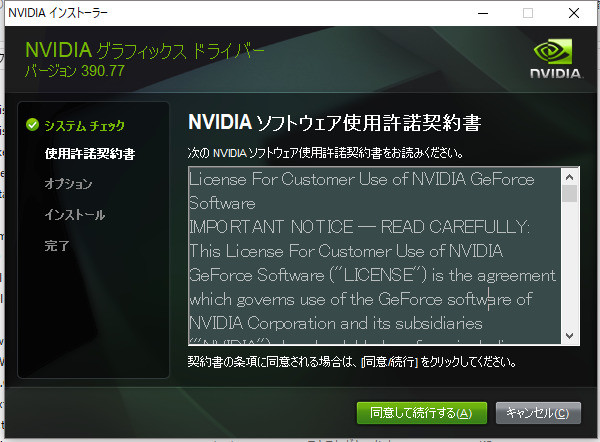The height and width of the screenshot is (442, 600).
Task: Click inside the license agreement text box
Action: (x=375, y=256)
